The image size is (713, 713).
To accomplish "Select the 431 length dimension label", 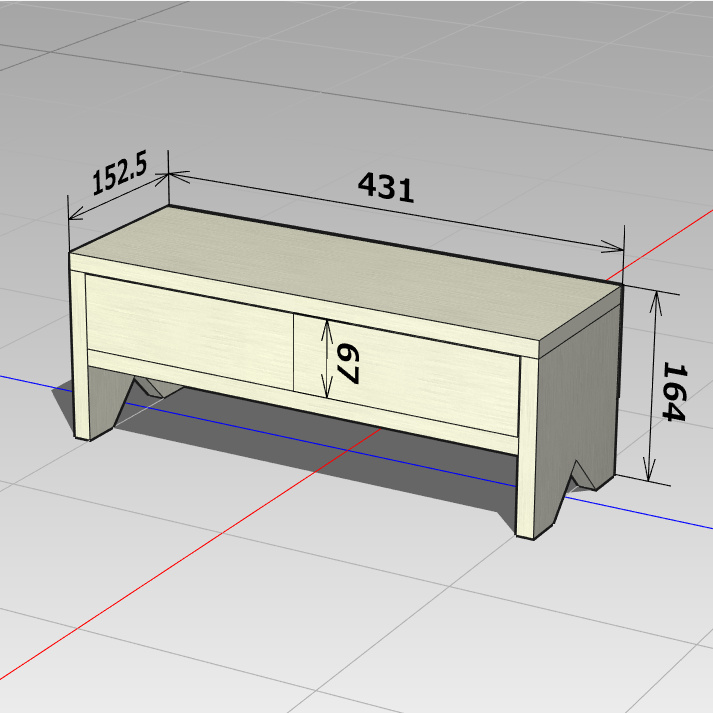I will point(385,187).
